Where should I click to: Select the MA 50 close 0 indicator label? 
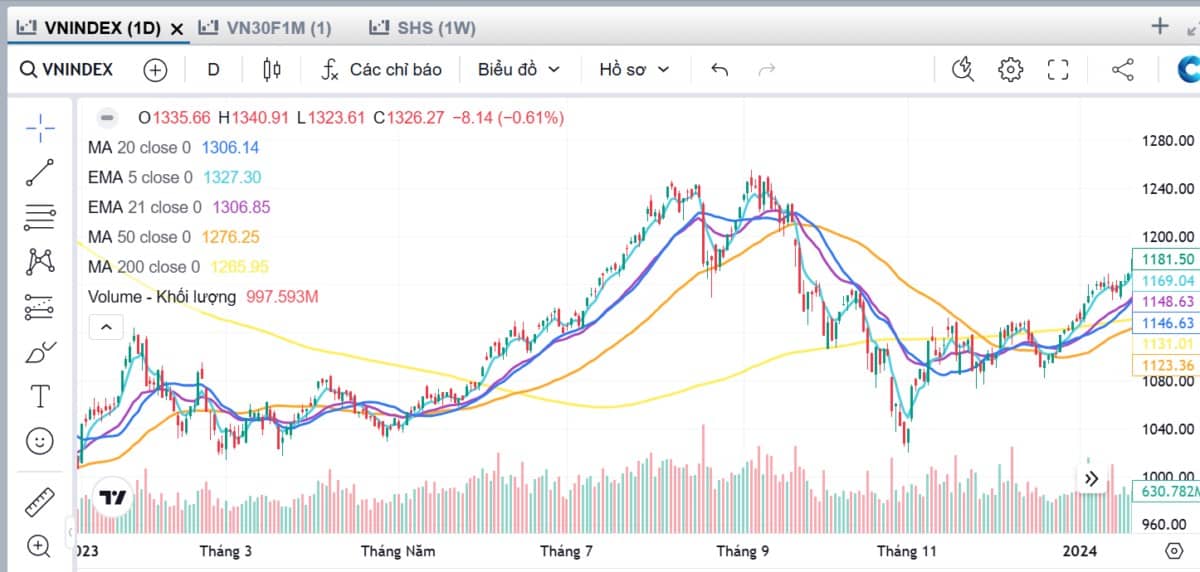pos(139,237)
